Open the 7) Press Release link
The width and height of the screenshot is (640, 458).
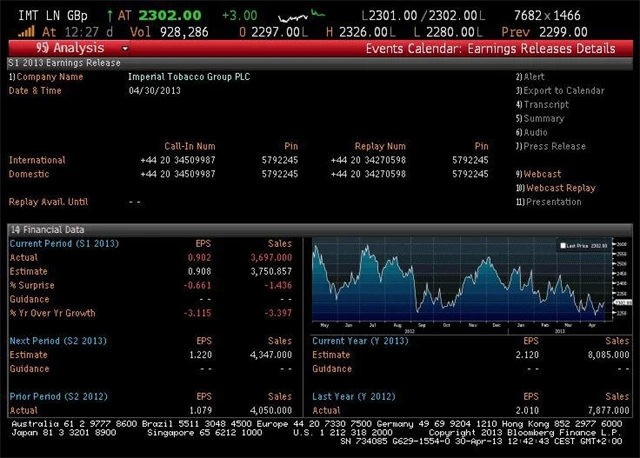click(x=551, y=146)
